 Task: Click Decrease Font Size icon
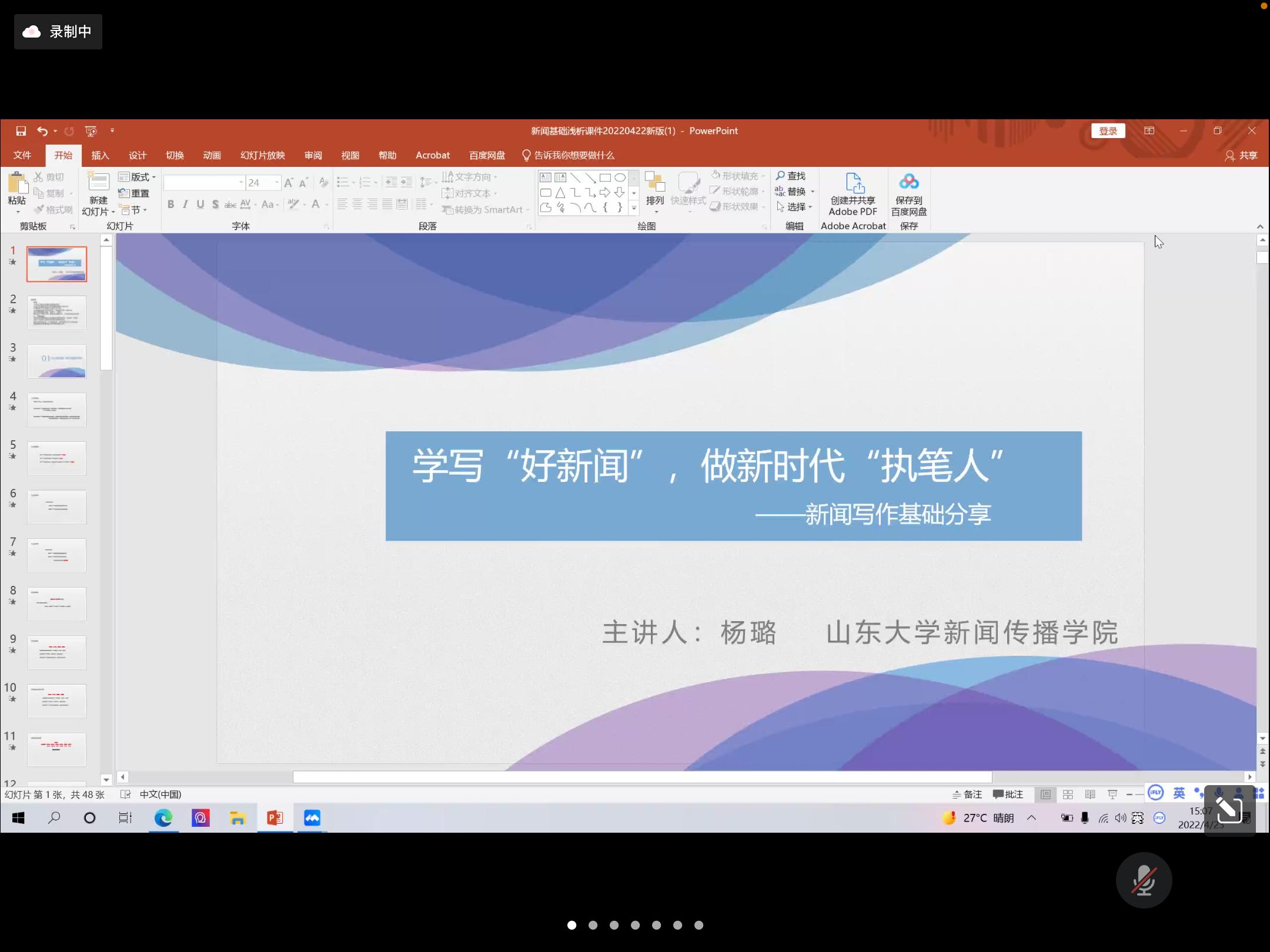[x=303, y=183]
